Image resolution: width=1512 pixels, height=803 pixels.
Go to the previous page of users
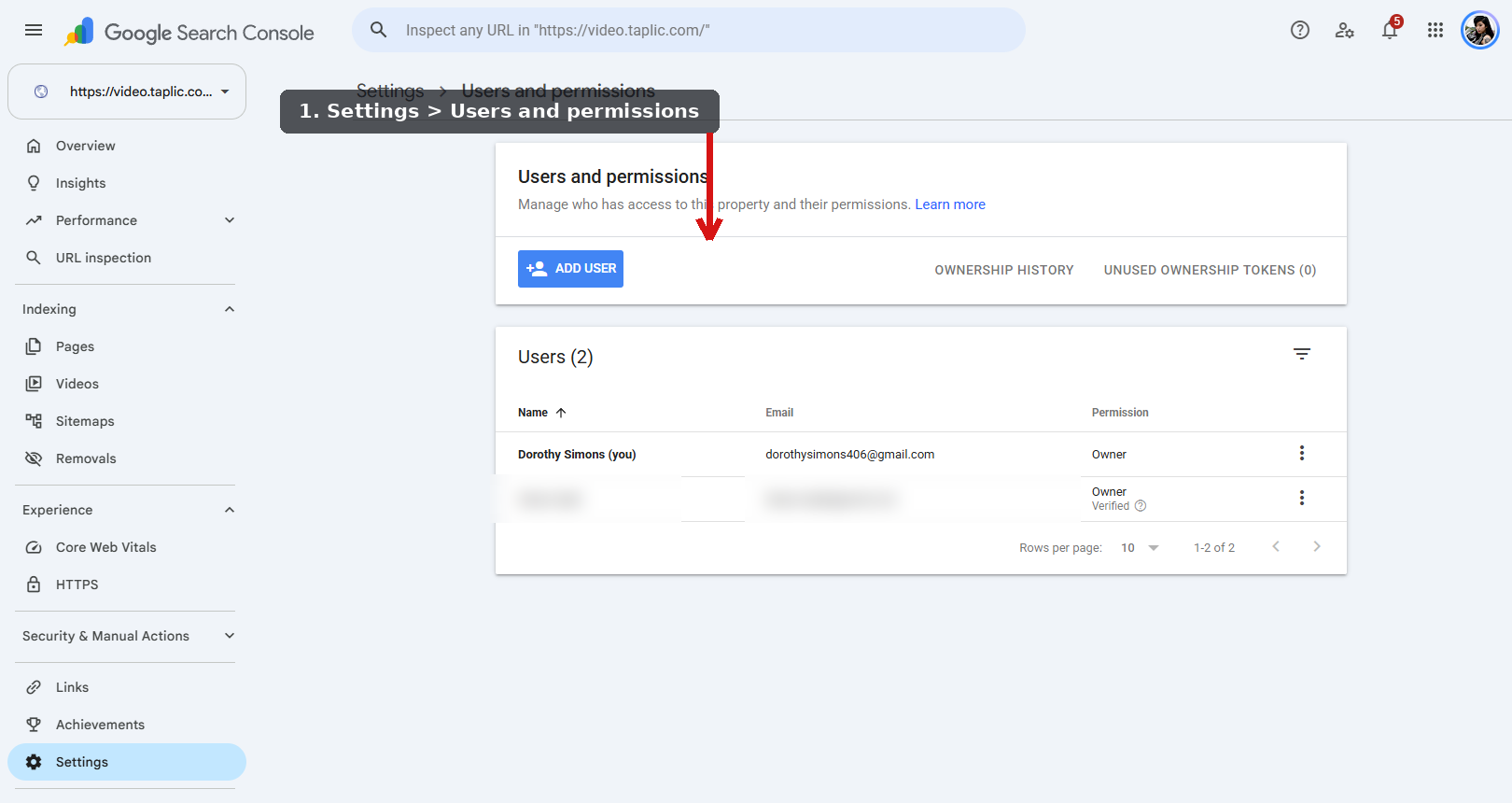click(x=1276, y=546)
